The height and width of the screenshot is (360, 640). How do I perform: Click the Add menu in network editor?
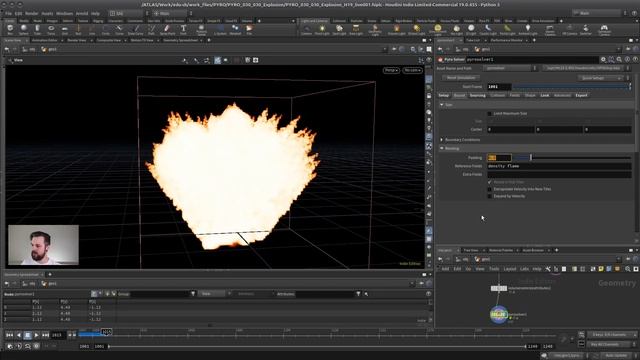click(445, 269)
